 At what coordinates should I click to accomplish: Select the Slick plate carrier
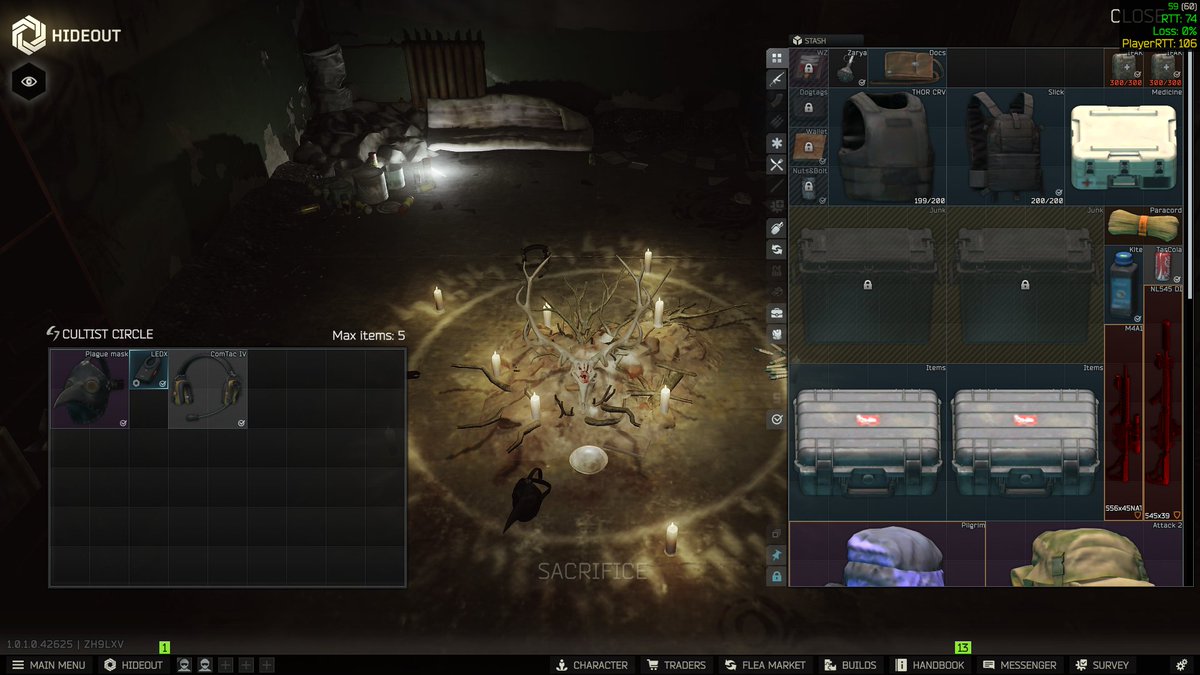1005,146
